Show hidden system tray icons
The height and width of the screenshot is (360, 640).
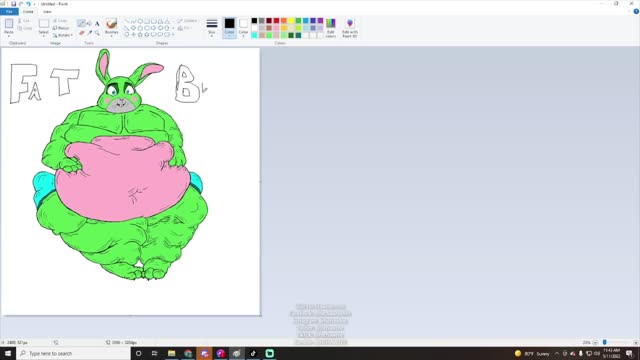[x=557, y=353]
